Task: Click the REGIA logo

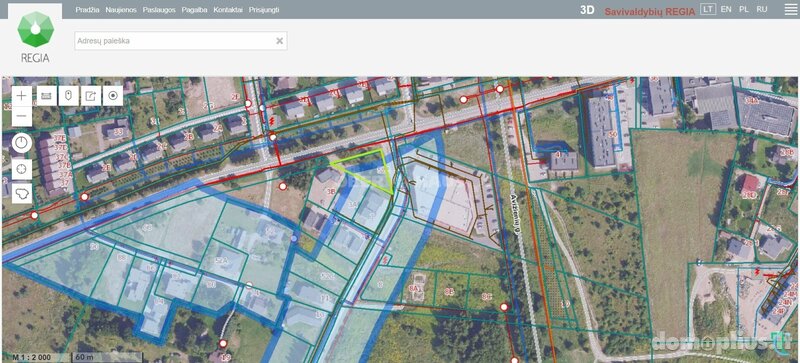Action: (x=35, y=36)
